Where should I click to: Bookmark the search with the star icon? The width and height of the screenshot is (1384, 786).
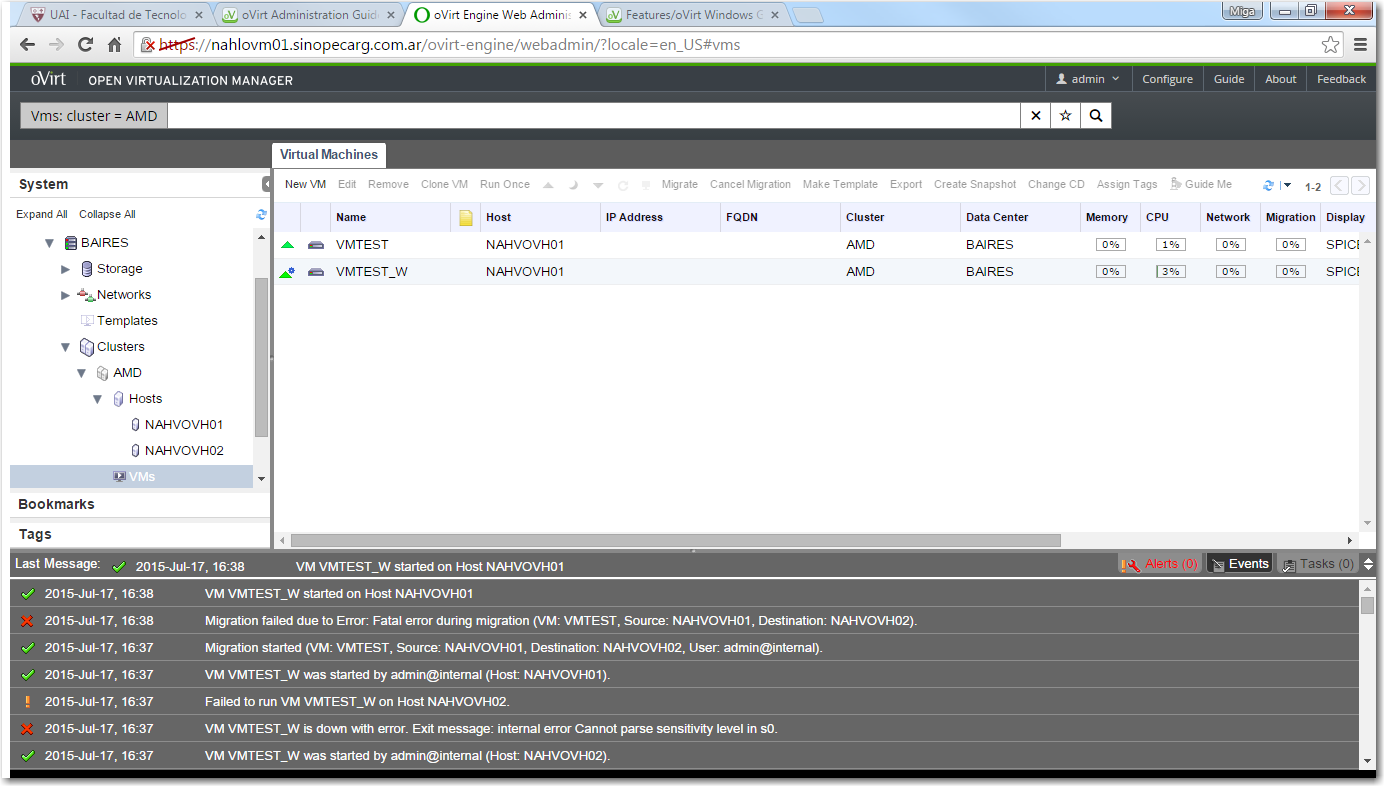1065,116
